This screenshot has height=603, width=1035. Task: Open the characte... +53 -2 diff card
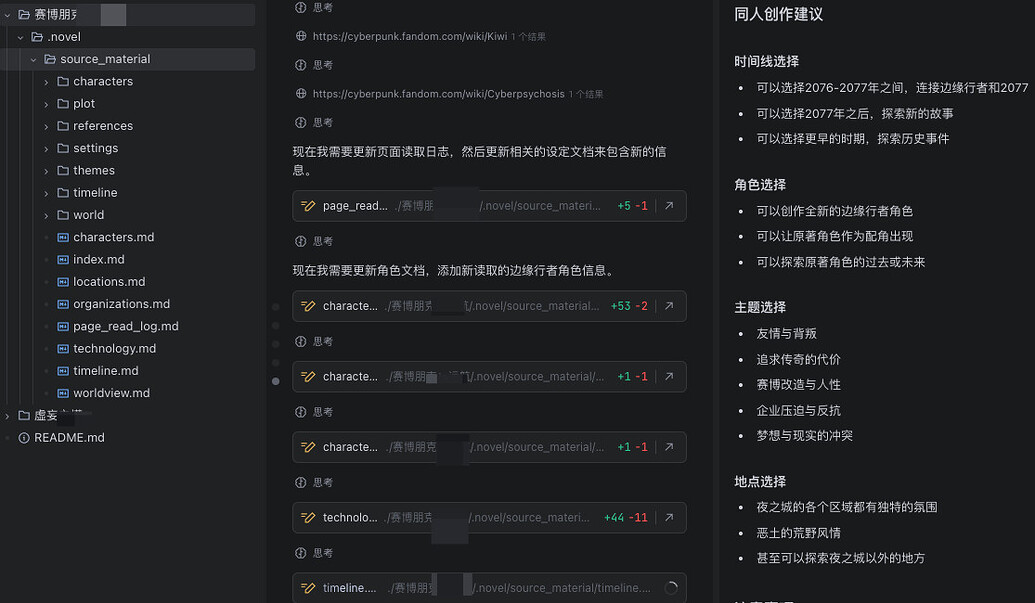[x=489, y=306]
